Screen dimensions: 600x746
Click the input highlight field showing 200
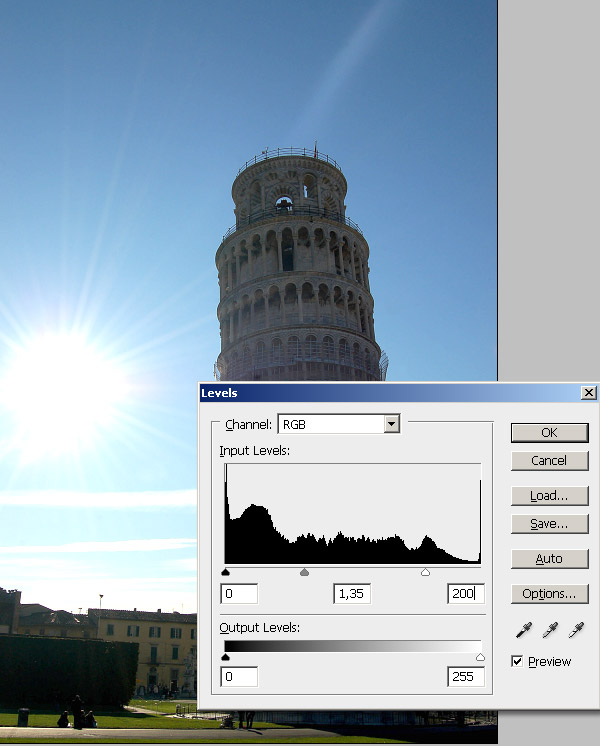466,594
